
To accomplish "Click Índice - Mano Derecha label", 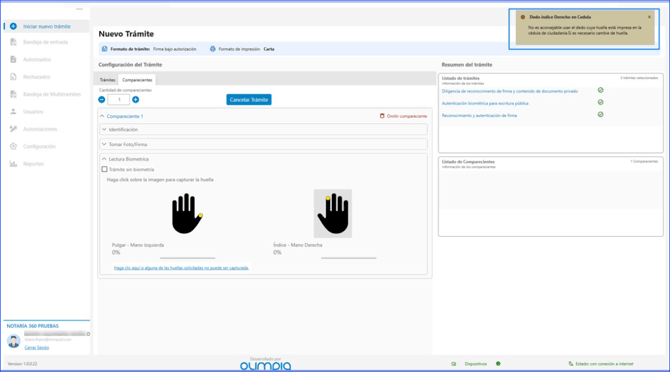I will click(x=298, y=245).
